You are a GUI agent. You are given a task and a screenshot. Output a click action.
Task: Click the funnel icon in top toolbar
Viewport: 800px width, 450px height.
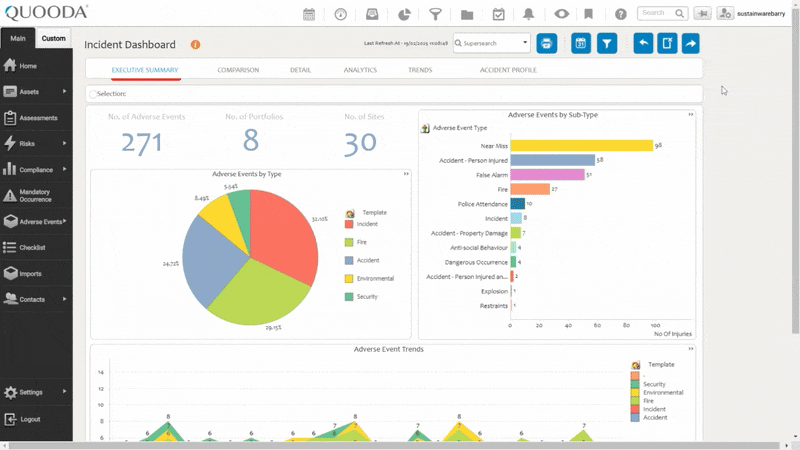click(x=435, y=14)
